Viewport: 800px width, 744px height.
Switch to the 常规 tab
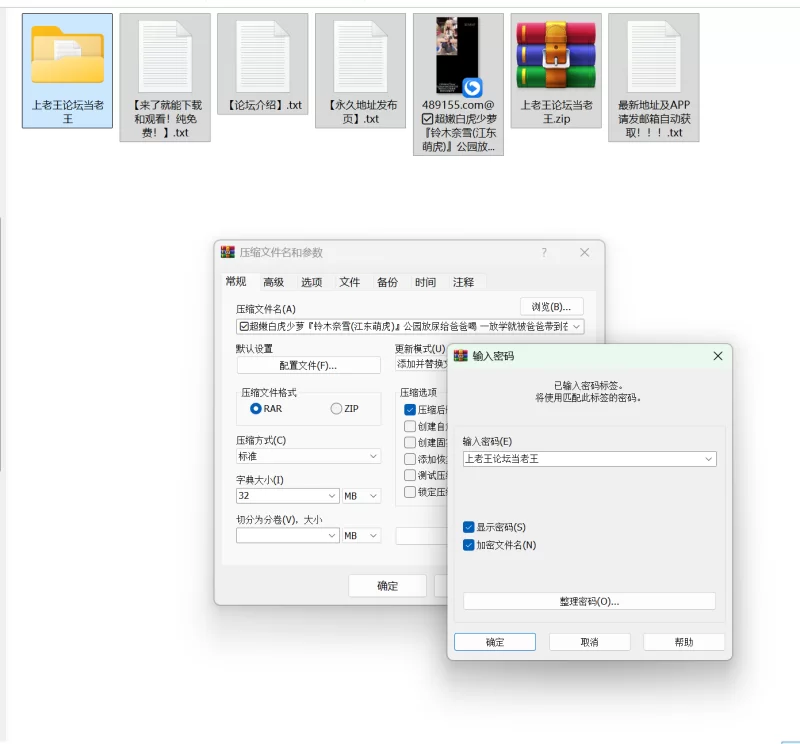pos(236,282)
